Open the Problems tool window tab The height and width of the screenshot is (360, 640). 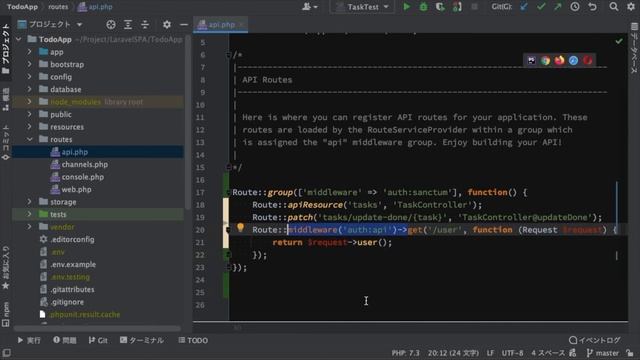[65, 340]
